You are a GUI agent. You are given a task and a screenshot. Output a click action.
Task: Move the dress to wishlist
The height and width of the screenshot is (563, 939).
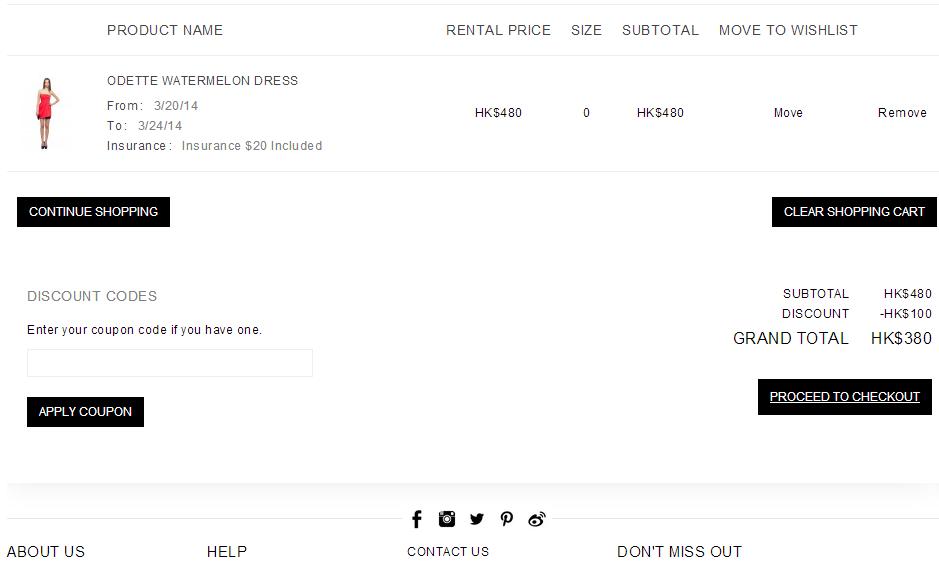pos(788,113)
